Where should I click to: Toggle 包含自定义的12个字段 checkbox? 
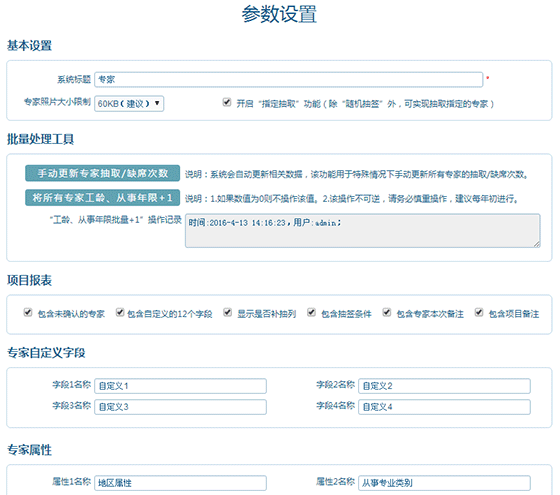click(x=120, y=312)
